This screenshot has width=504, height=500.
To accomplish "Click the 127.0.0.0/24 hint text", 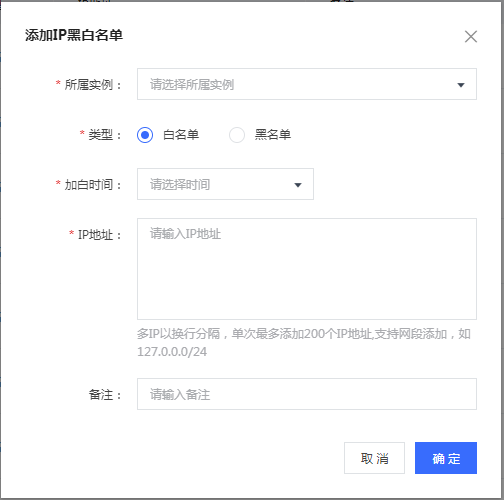I will click(x=172, y=352).
